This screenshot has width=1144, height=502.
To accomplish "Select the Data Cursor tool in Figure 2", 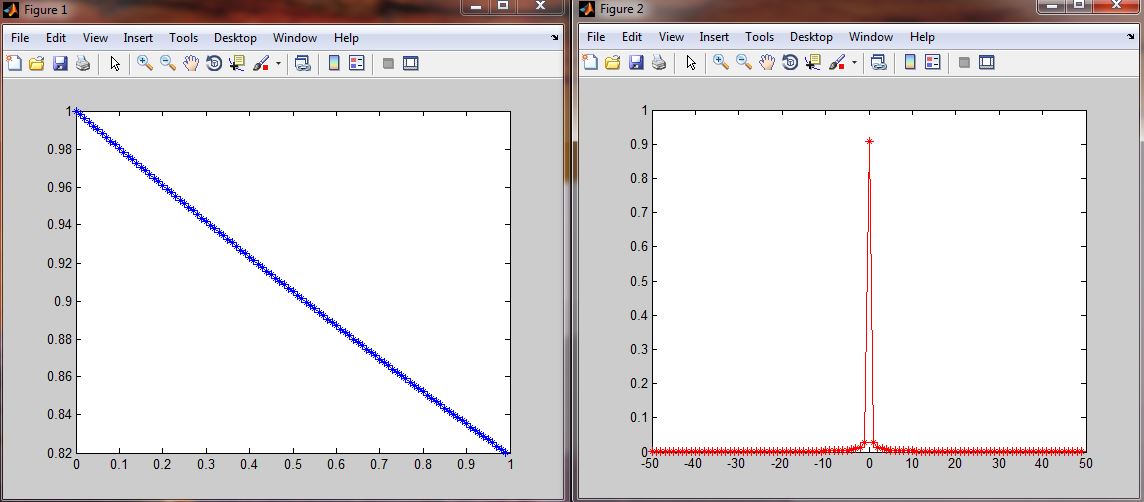I will click(x=813, y=63).
